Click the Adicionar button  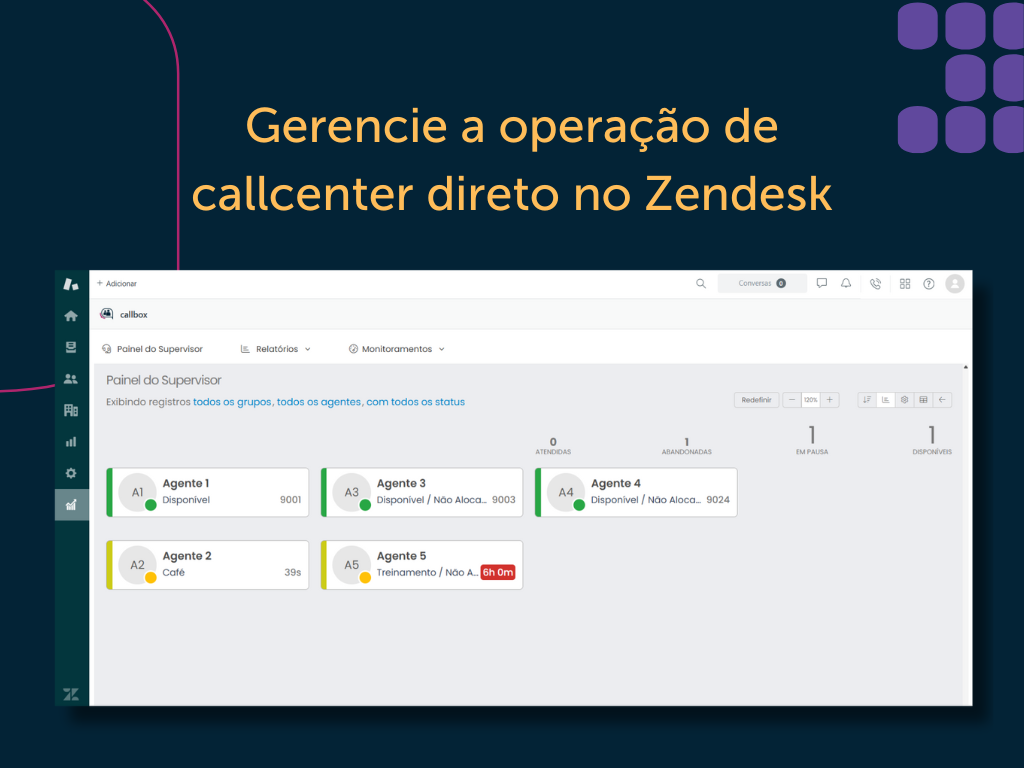pyautogui.click(x=117, y=283)
